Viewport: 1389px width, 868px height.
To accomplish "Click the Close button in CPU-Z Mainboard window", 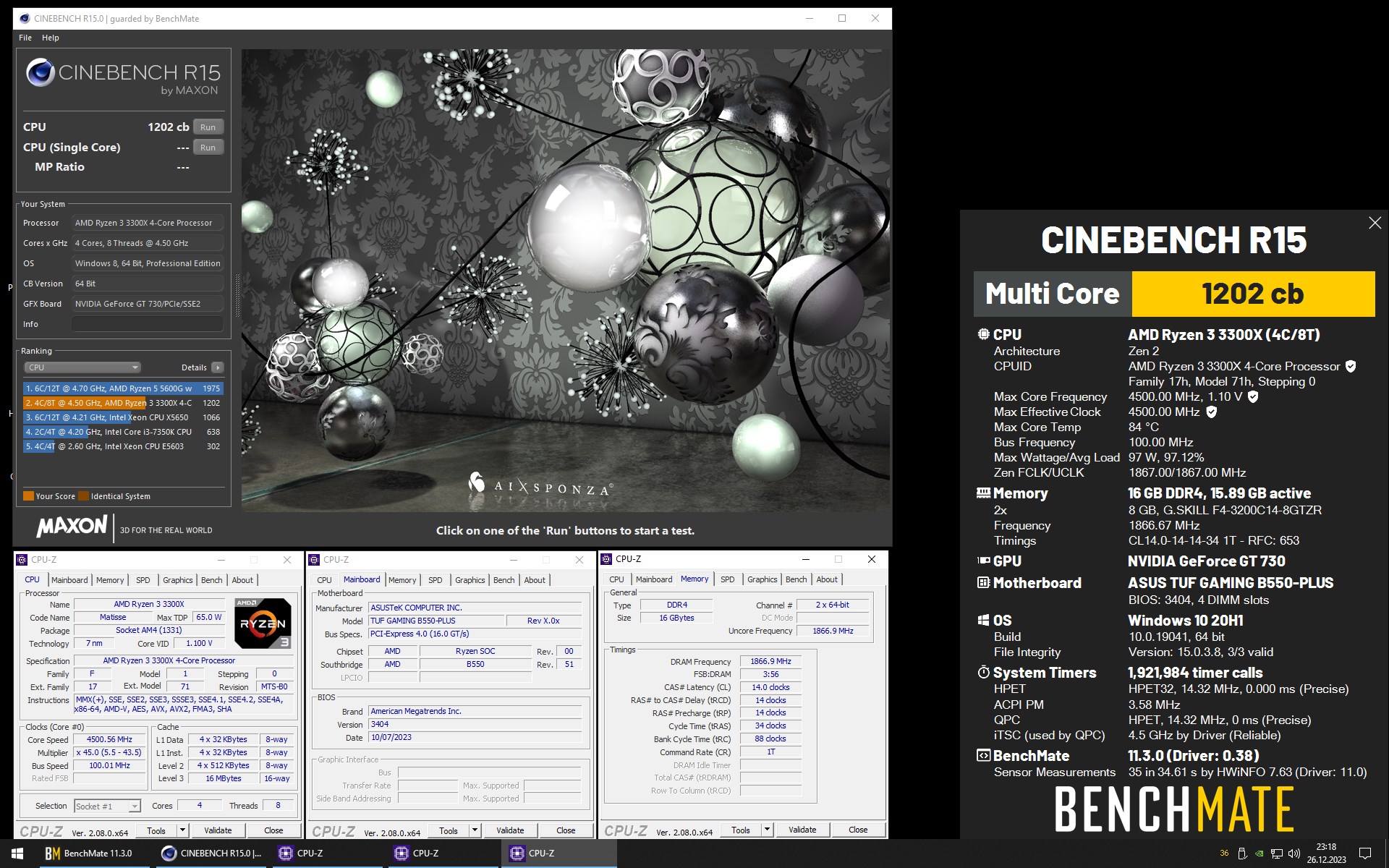I will pos(566,830).
